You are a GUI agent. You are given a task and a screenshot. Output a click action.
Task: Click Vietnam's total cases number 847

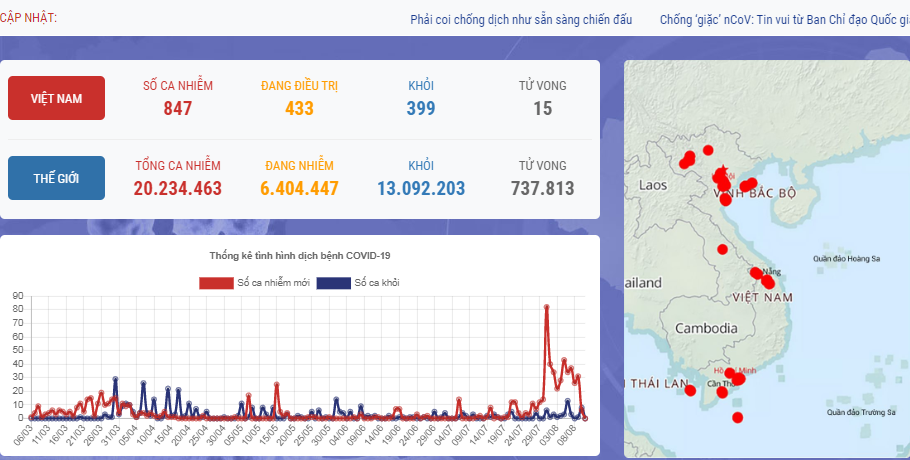[177, 108]
